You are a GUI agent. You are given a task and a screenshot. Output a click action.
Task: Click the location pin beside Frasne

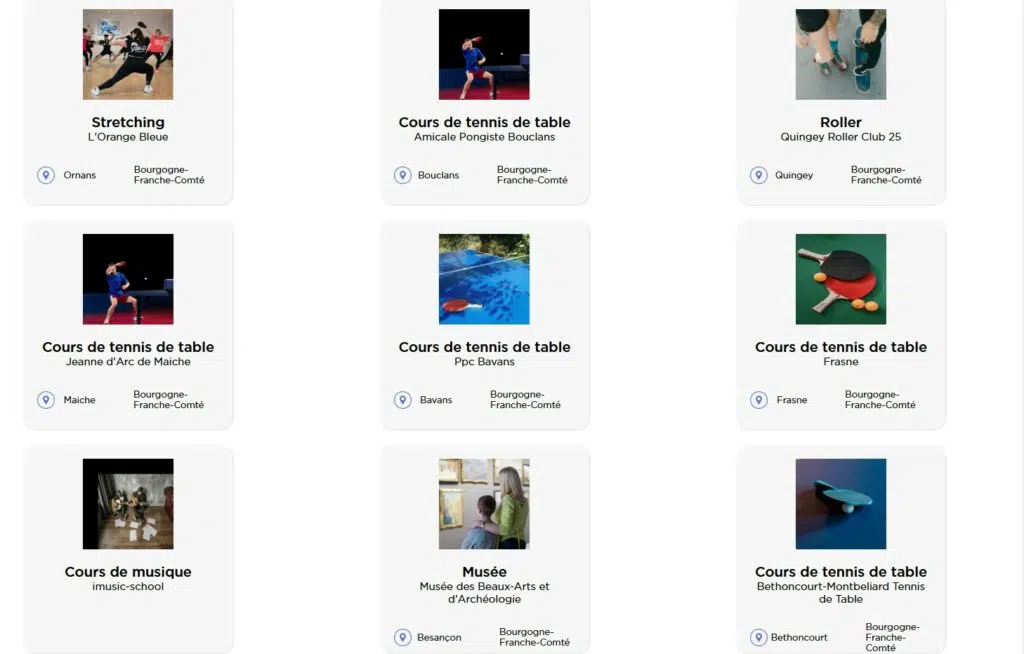758,400
